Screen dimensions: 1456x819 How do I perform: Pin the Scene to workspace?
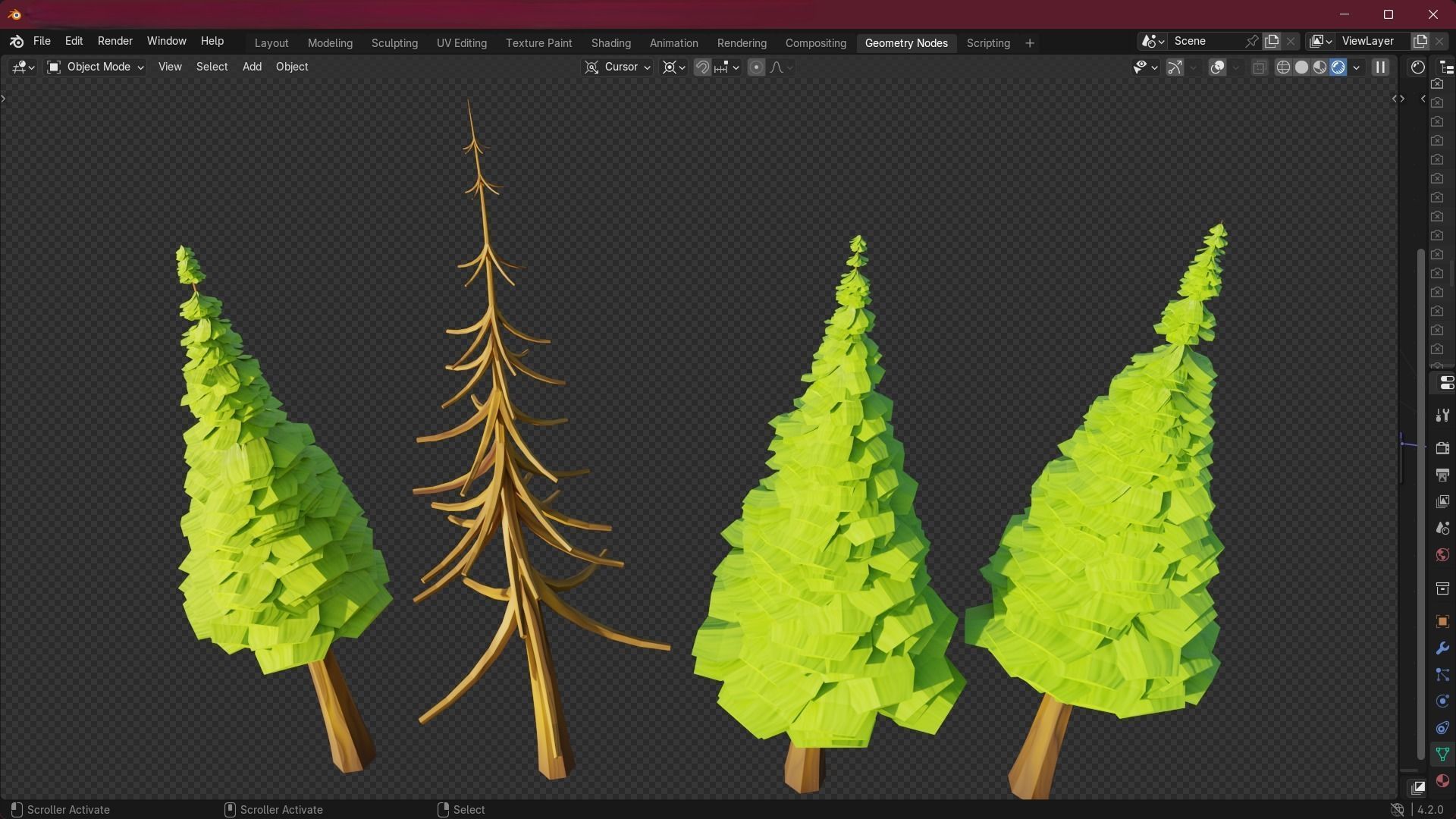(1252, 41)
